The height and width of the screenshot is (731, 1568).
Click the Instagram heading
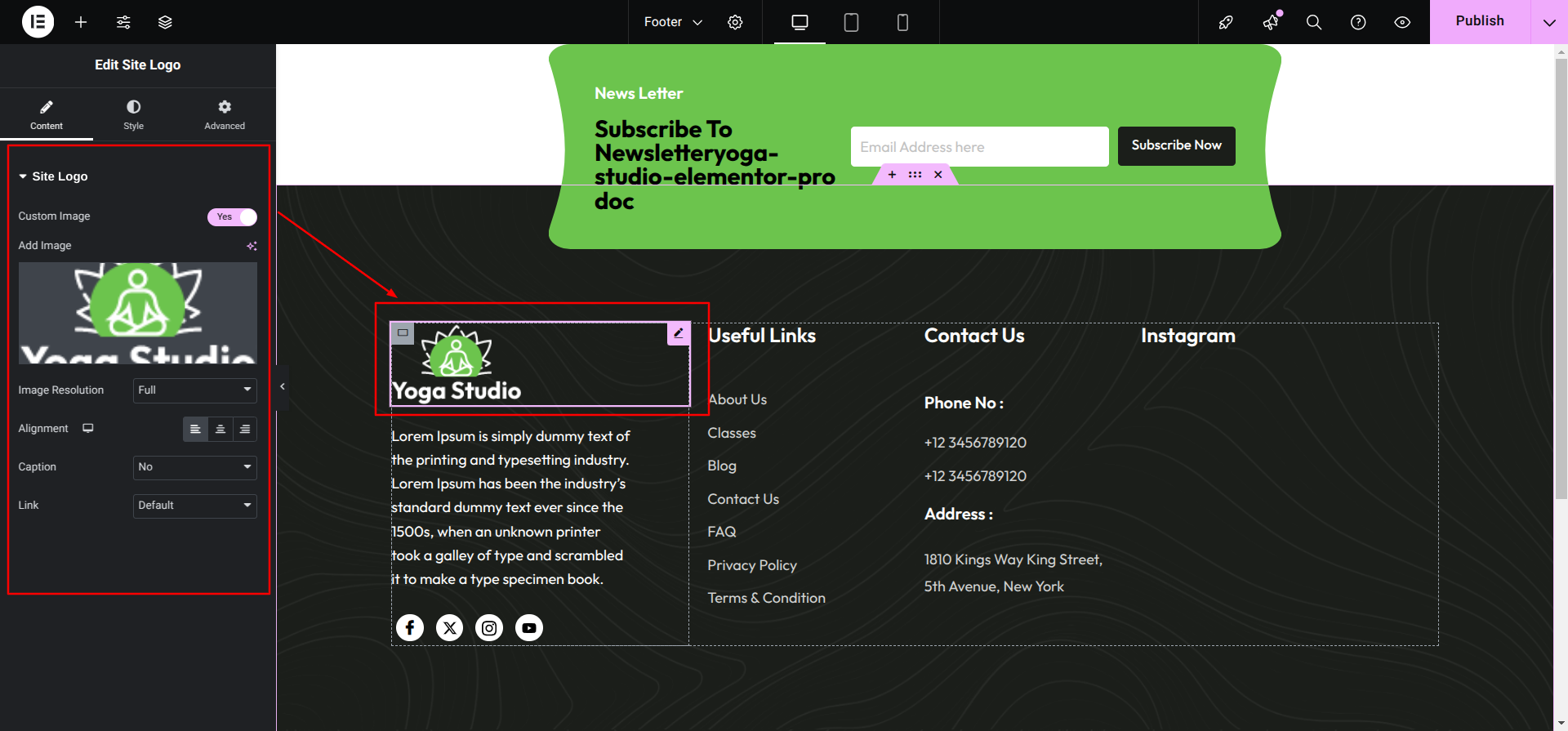coord(1188,336)
